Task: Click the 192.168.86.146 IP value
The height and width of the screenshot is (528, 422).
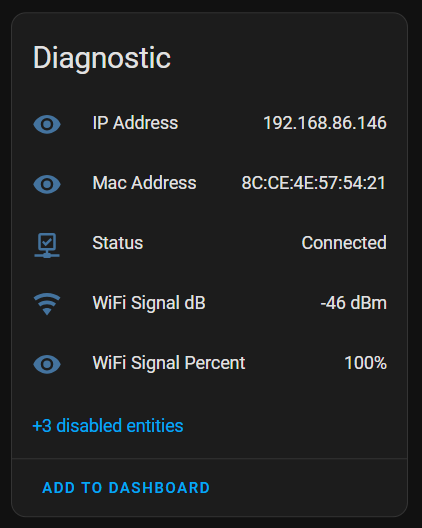Action: [x=325, y=123]
